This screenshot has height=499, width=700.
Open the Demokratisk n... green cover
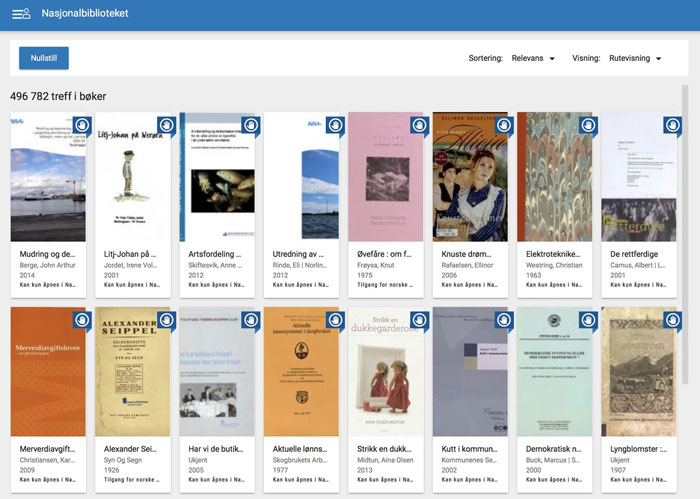pyautogui.click(x=554, y=371)
